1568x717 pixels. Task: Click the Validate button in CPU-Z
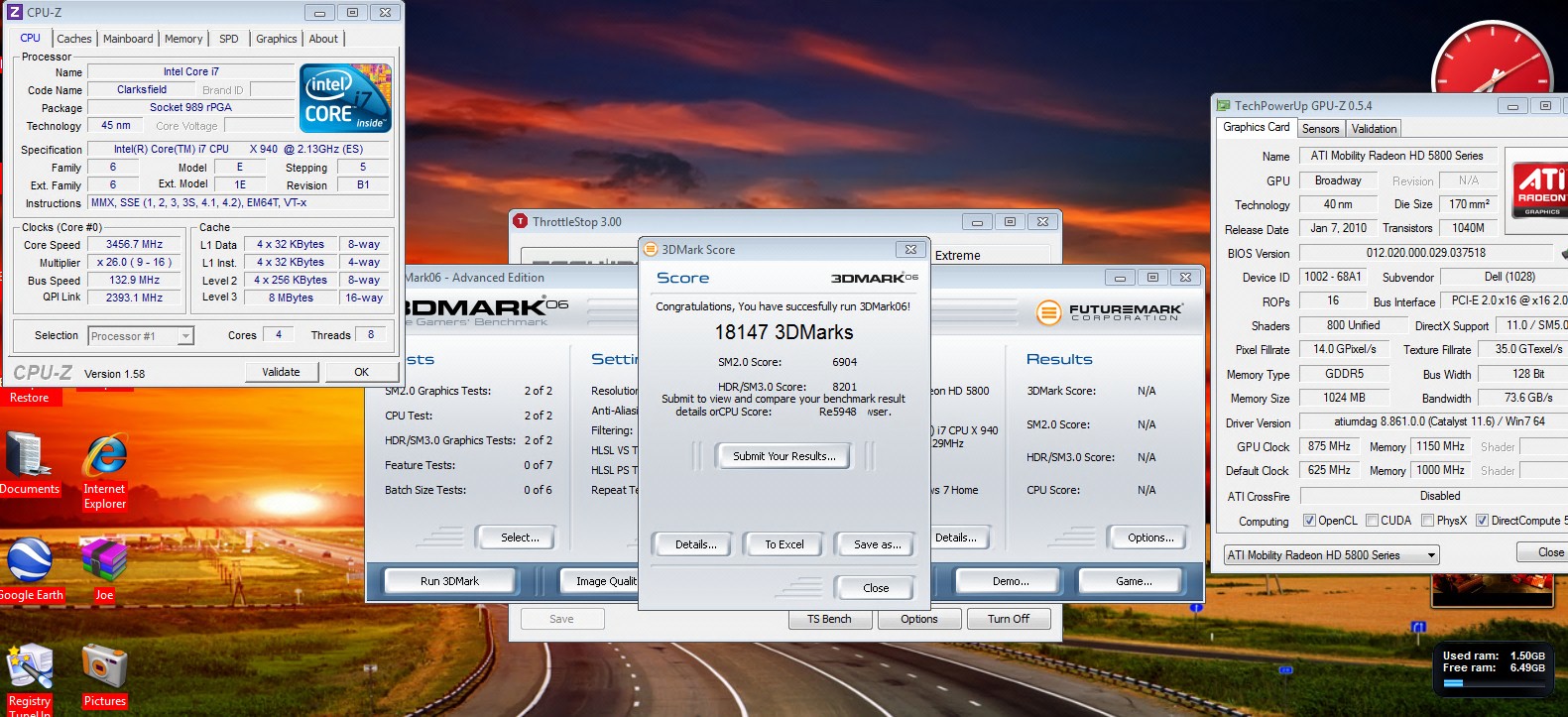tap(281, 372)
